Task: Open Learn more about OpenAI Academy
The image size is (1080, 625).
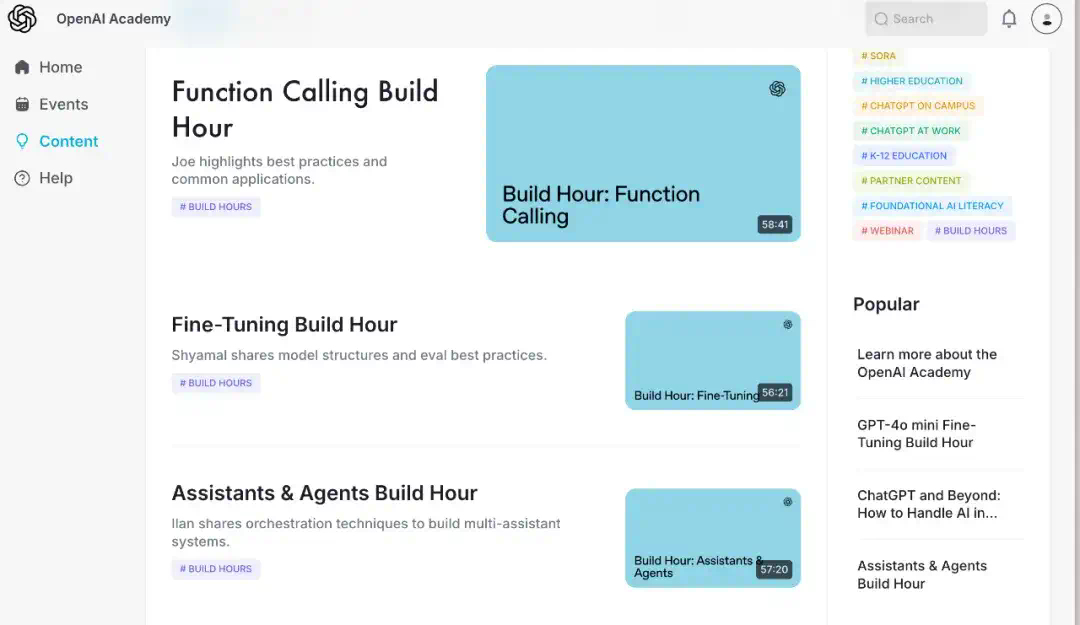Action: tap(926, 363)
